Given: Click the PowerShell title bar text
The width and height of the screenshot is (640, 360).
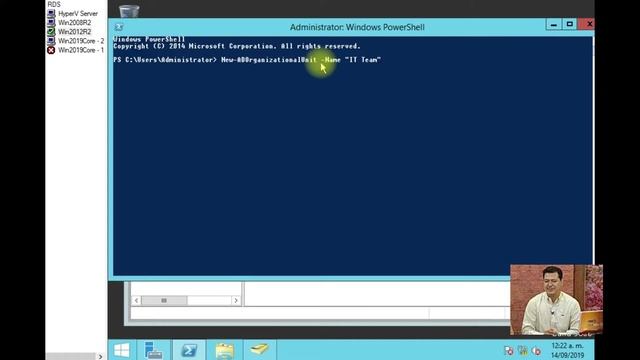Looking at the screenshot, I should (x=357, y=27).
